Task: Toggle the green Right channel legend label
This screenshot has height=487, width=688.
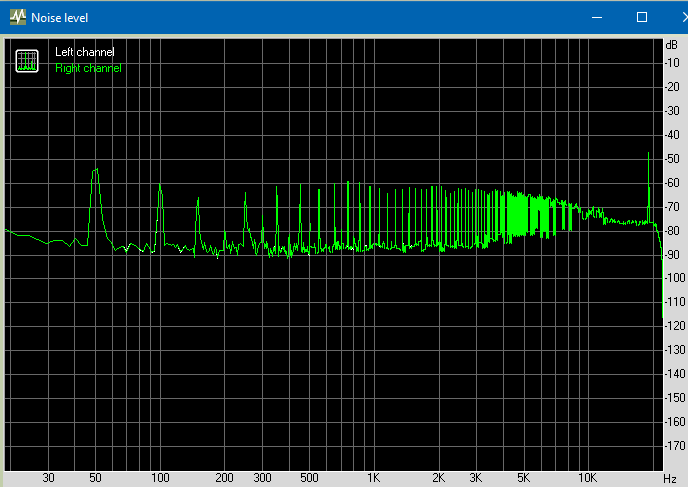Action: 88,68
